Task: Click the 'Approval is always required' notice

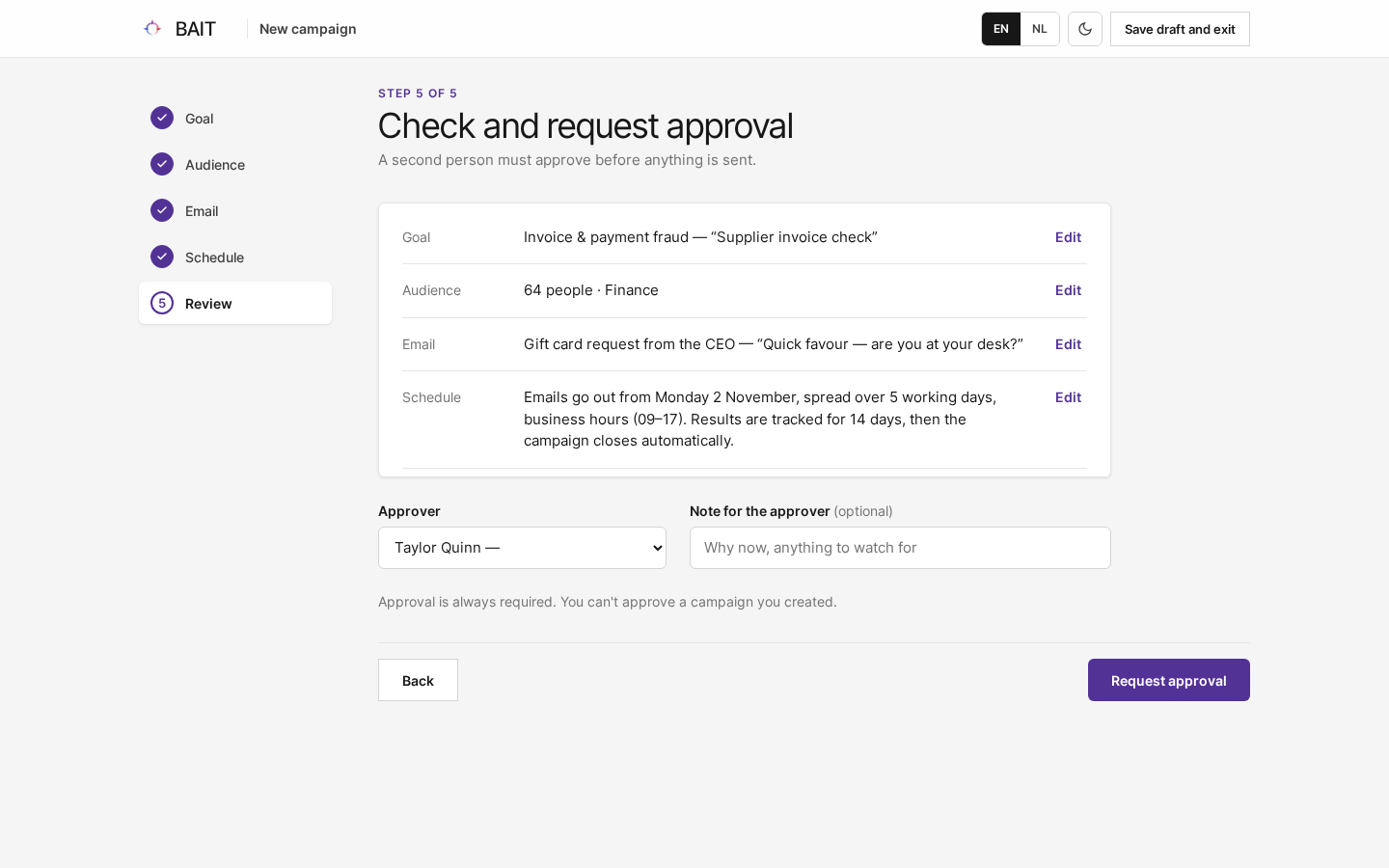Action: point(608,602)
